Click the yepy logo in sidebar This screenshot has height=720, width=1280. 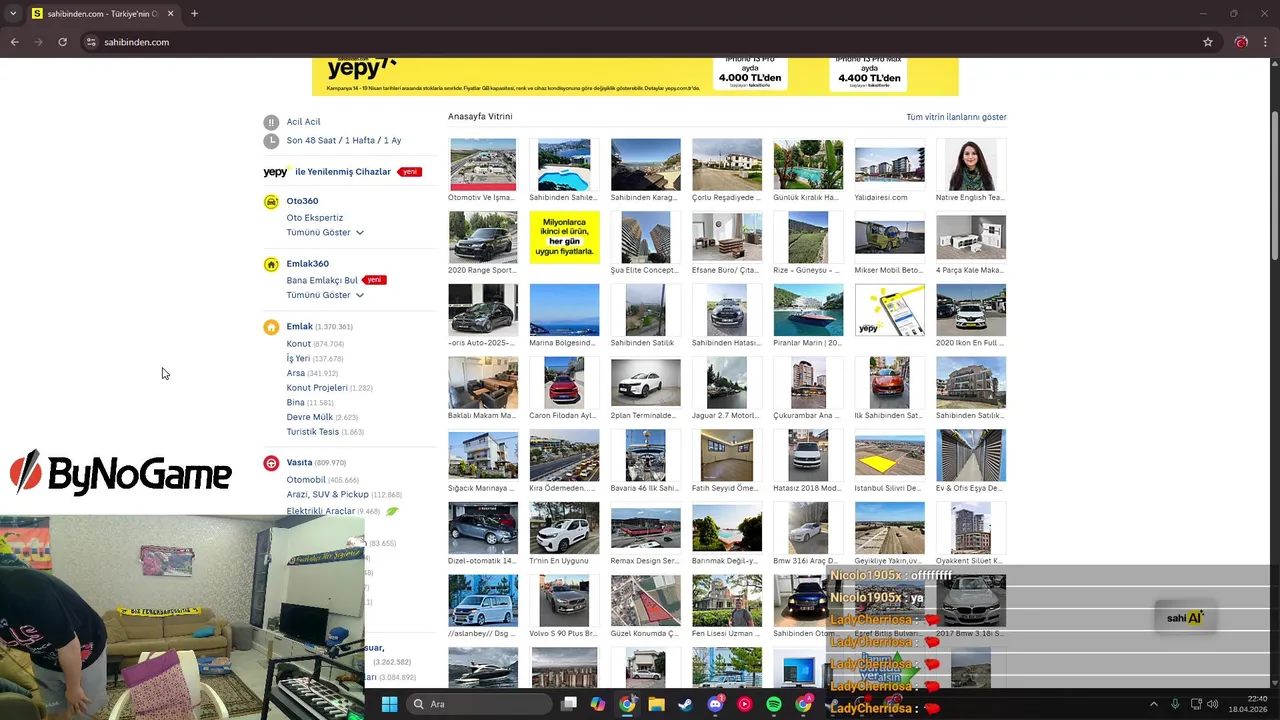(276, 172)
